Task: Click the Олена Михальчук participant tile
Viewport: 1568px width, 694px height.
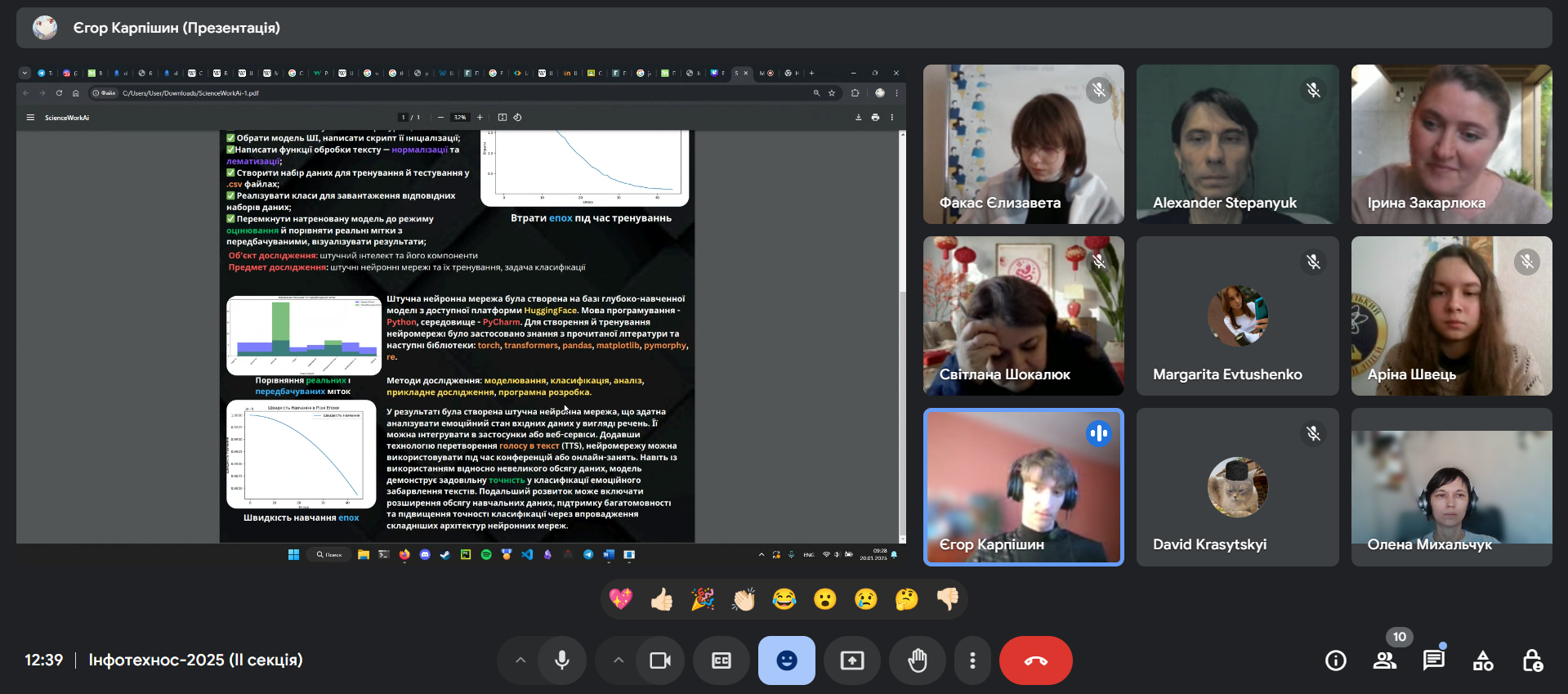Action: (1451, 486)
